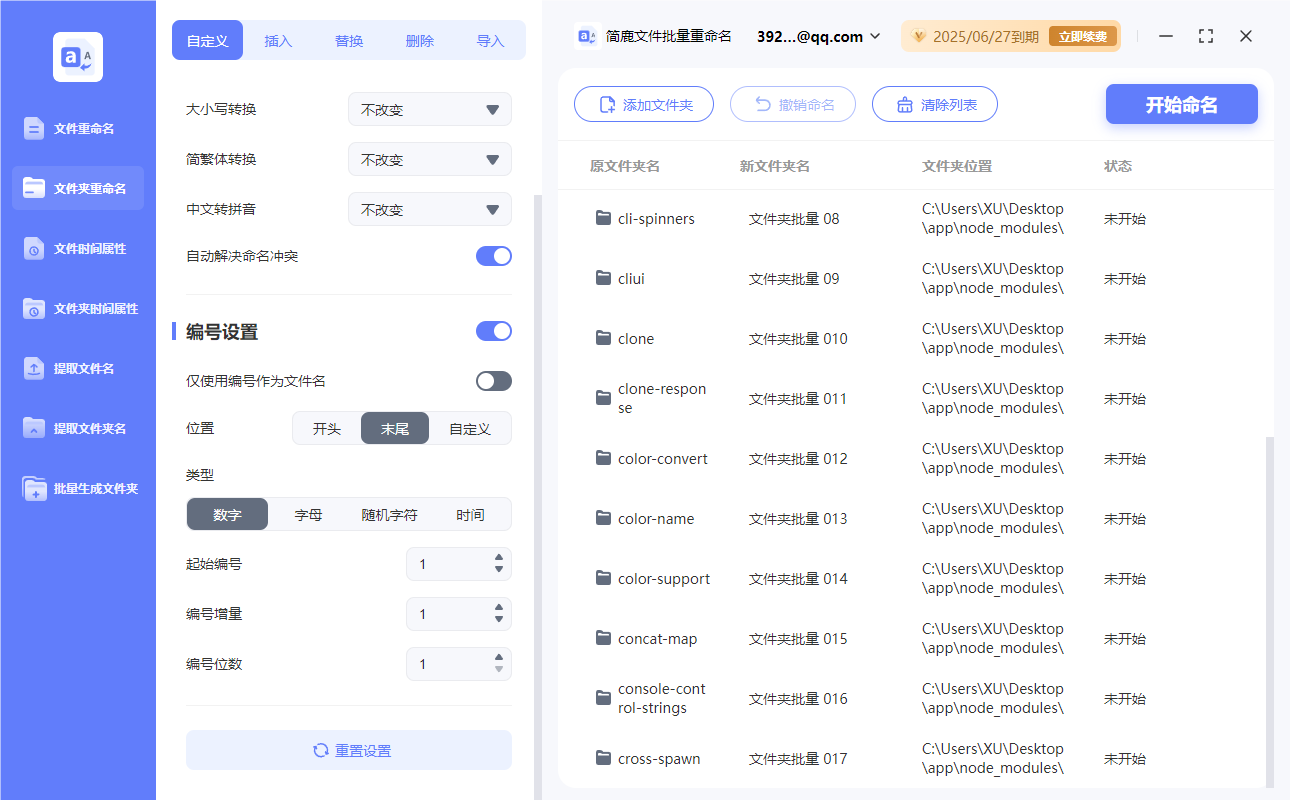Click the 开始命名 button

pos(1181,104)
